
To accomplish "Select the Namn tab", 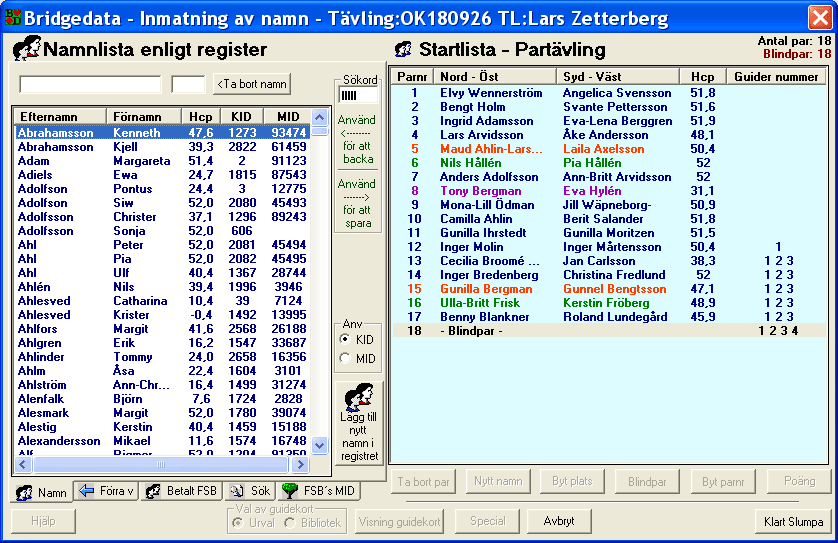I will click(x=42, y=492).
